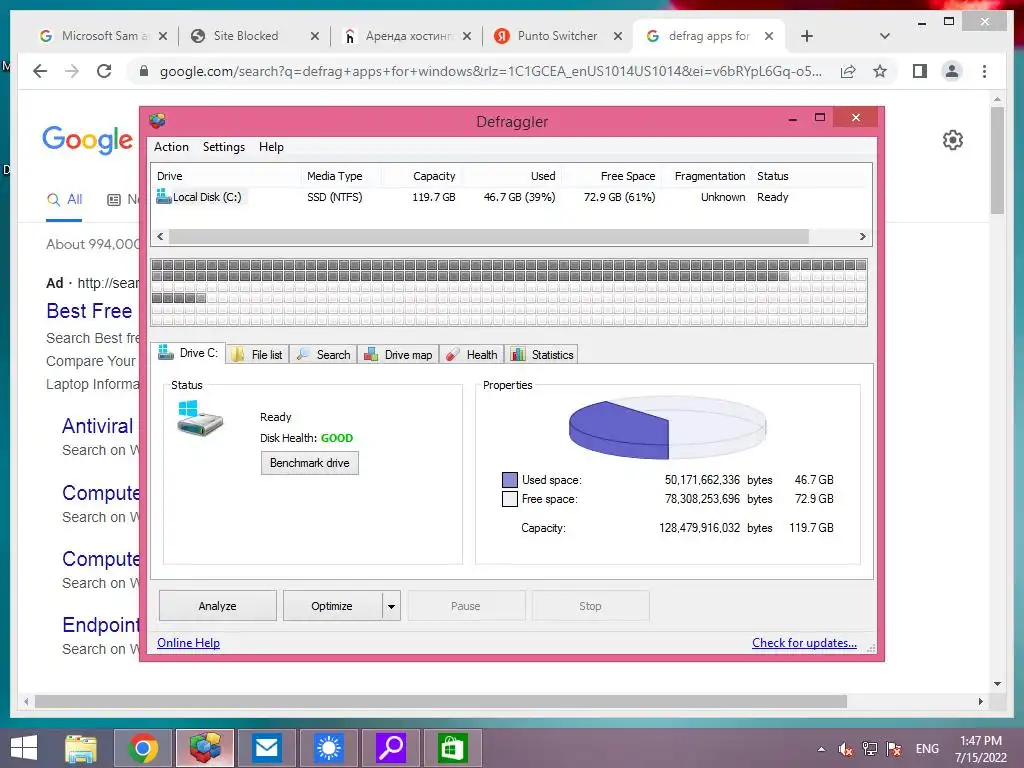
Task: Open a new Chrome tab
Action: click(x=807, y=36)
